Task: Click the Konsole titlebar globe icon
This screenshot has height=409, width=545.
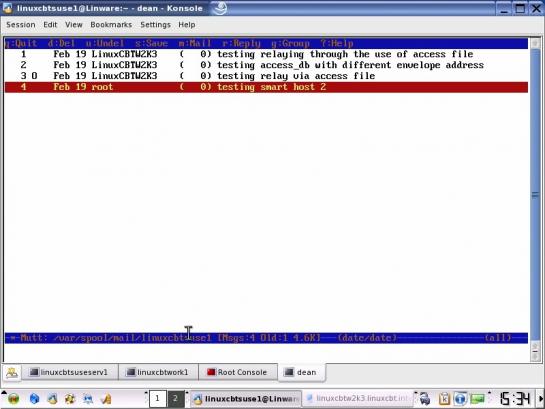Action: [220, 8]
